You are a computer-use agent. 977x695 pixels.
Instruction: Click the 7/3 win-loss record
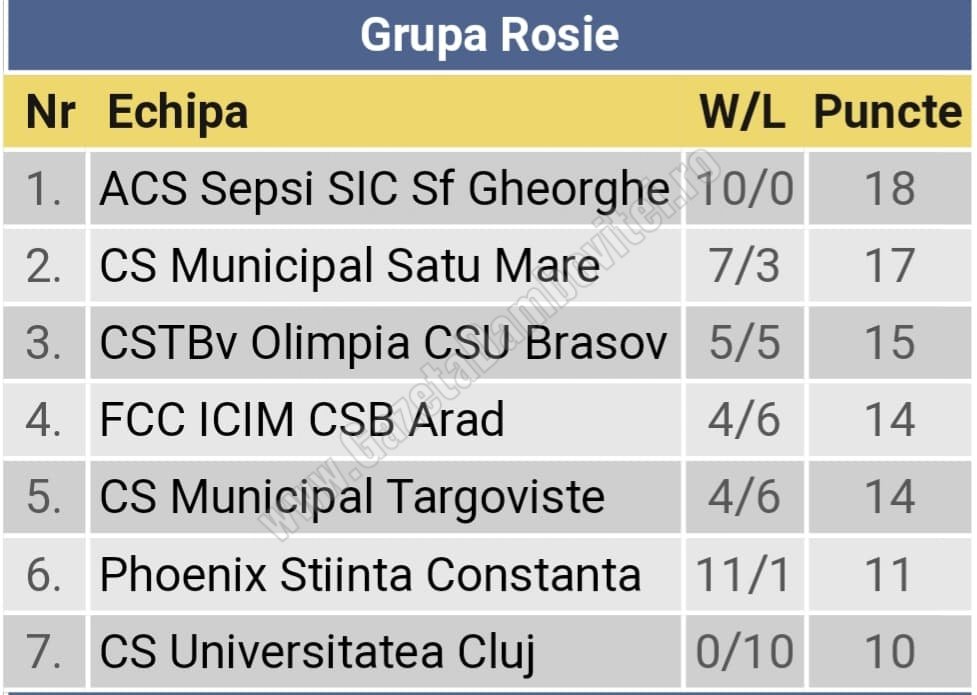tap(745, 266)
